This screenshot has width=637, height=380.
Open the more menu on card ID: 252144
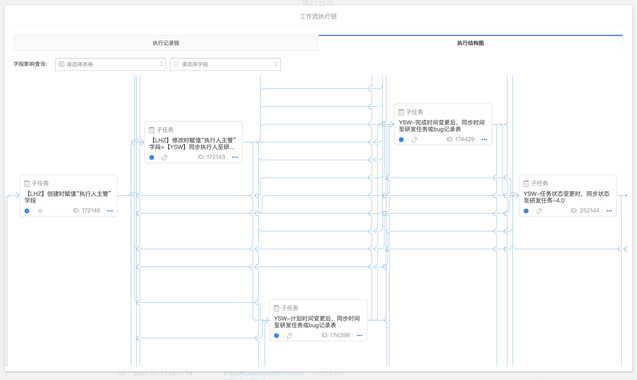pyautogui.click(x=609, y=211)
